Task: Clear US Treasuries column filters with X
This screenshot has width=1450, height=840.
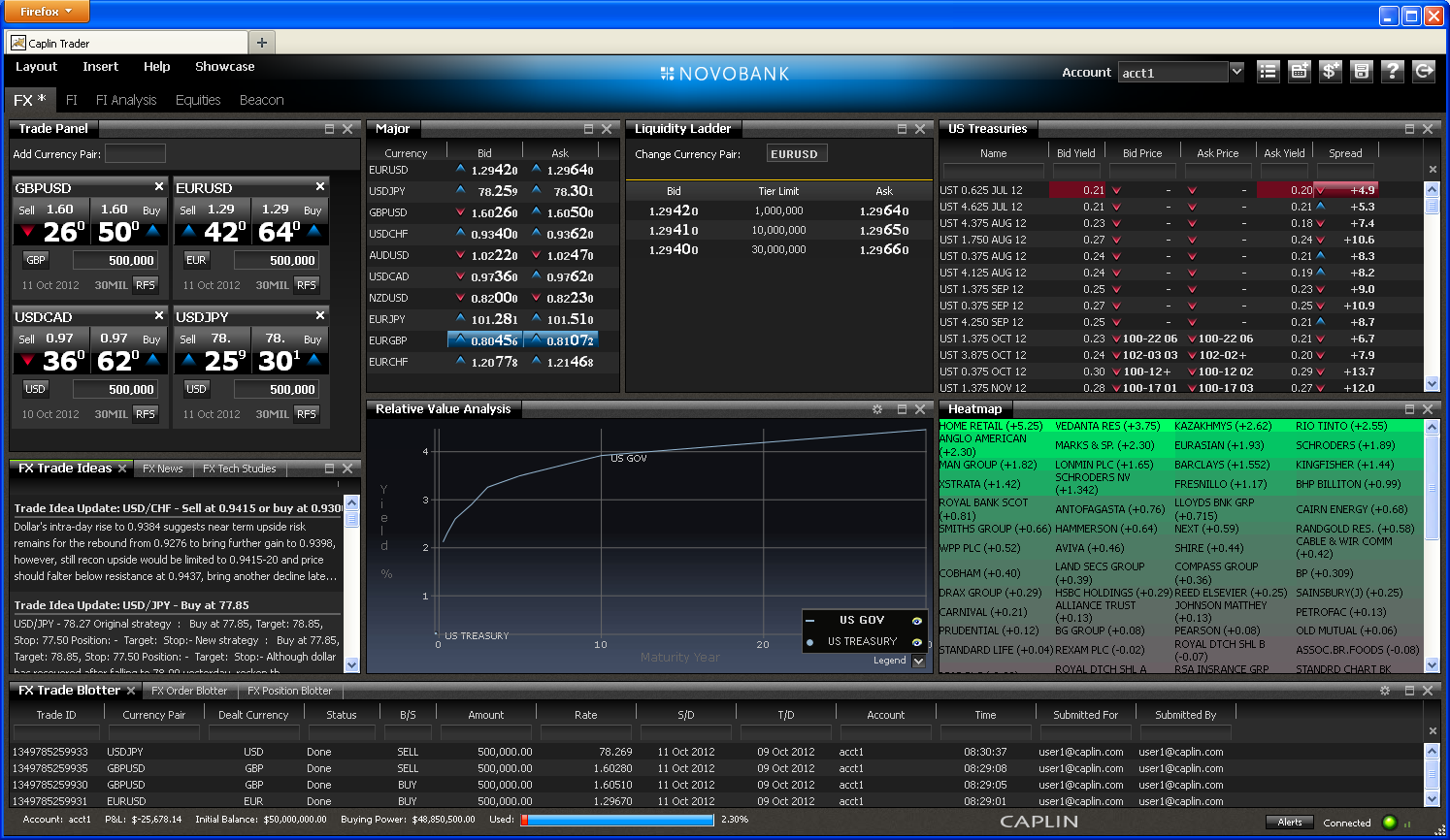Action: coord(1433,170)
